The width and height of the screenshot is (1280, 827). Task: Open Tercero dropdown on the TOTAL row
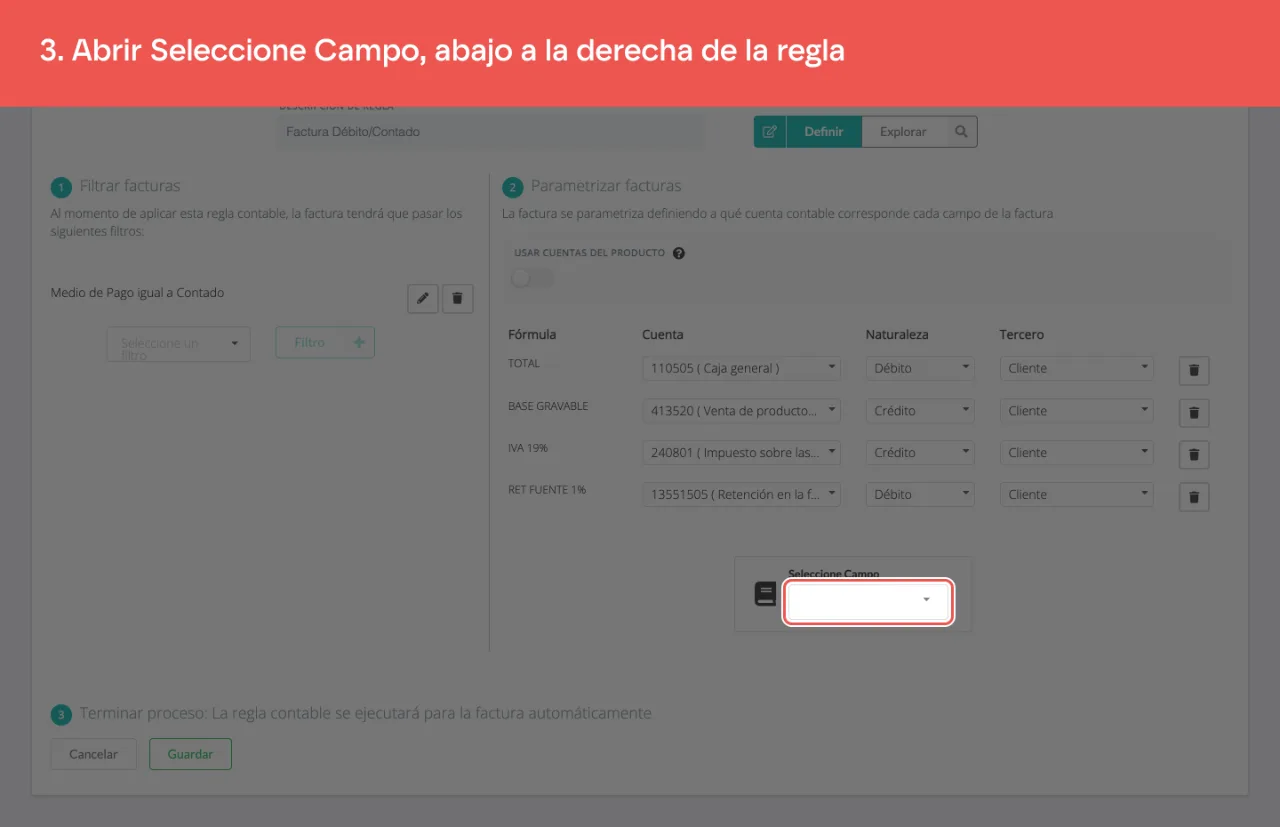1077,368
